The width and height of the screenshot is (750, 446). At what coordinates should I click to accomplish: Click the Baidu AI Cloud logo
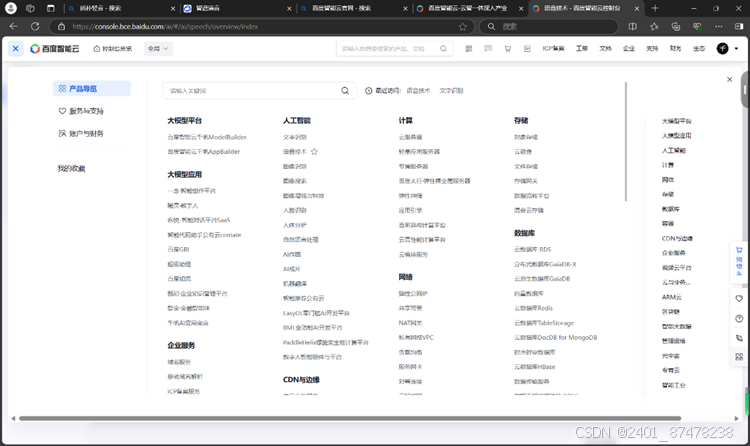click(x=55, y=48)
